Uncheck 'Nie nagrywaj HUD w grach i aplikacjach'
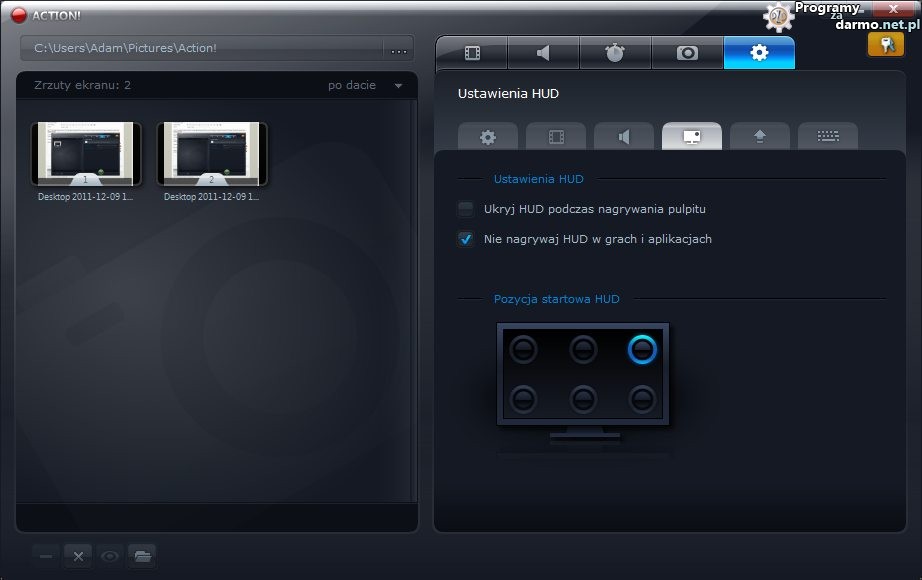Viewport: 922px width, 580px height. coord(465,239)
